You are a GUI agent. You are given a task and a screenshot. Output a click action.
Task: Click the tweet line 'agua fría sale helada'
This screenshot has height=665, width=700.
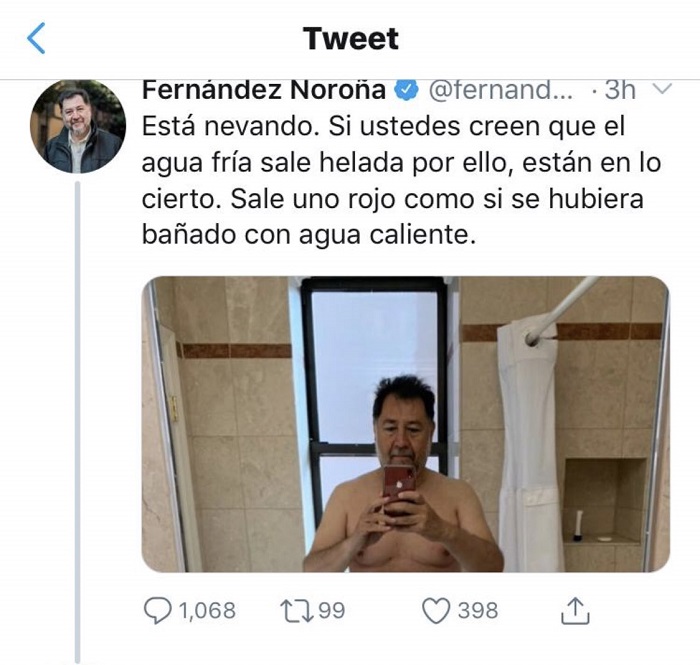coord(400,163)
